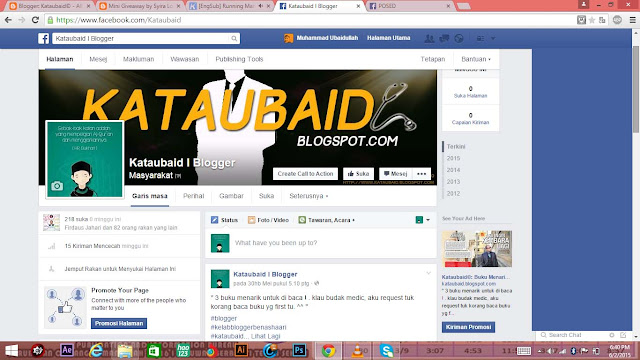Viewport: 640px width, 360px height.
Task: Open the page profile picture thumbnail
Action: (85, 160)
